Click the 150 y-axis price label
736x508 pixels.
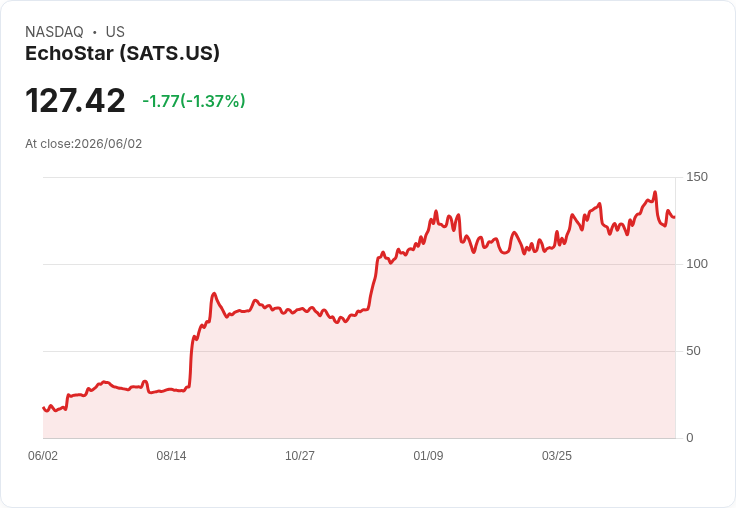(697, 177)
